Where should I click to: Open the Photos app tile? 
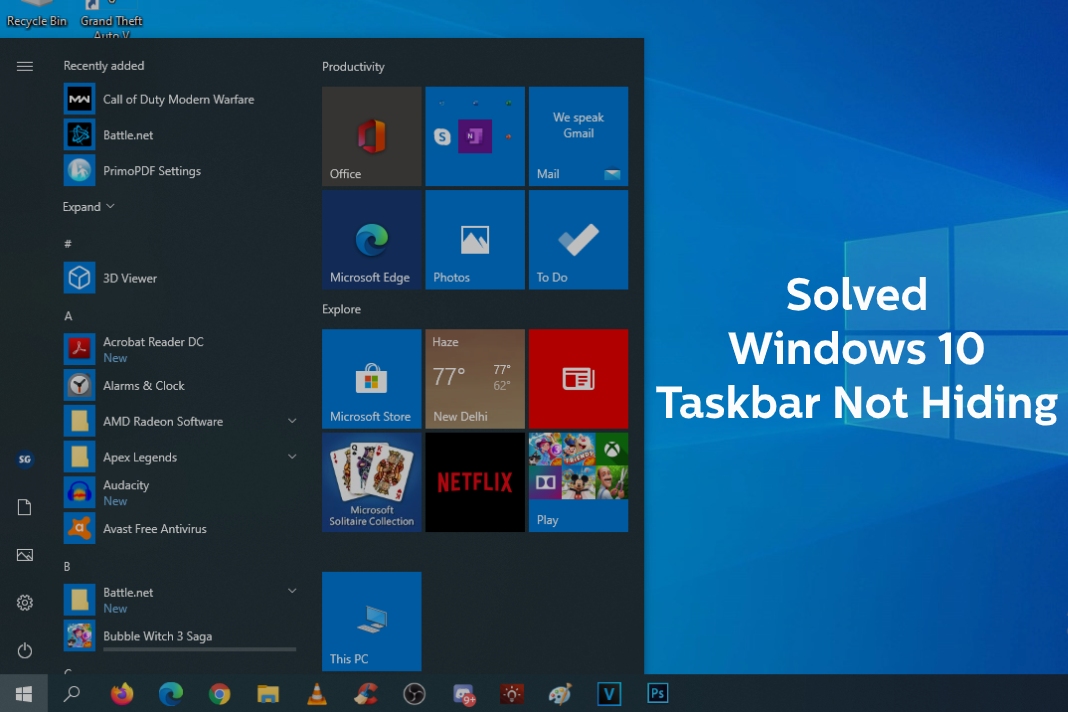pyautogui.click(x=474, y=238)
